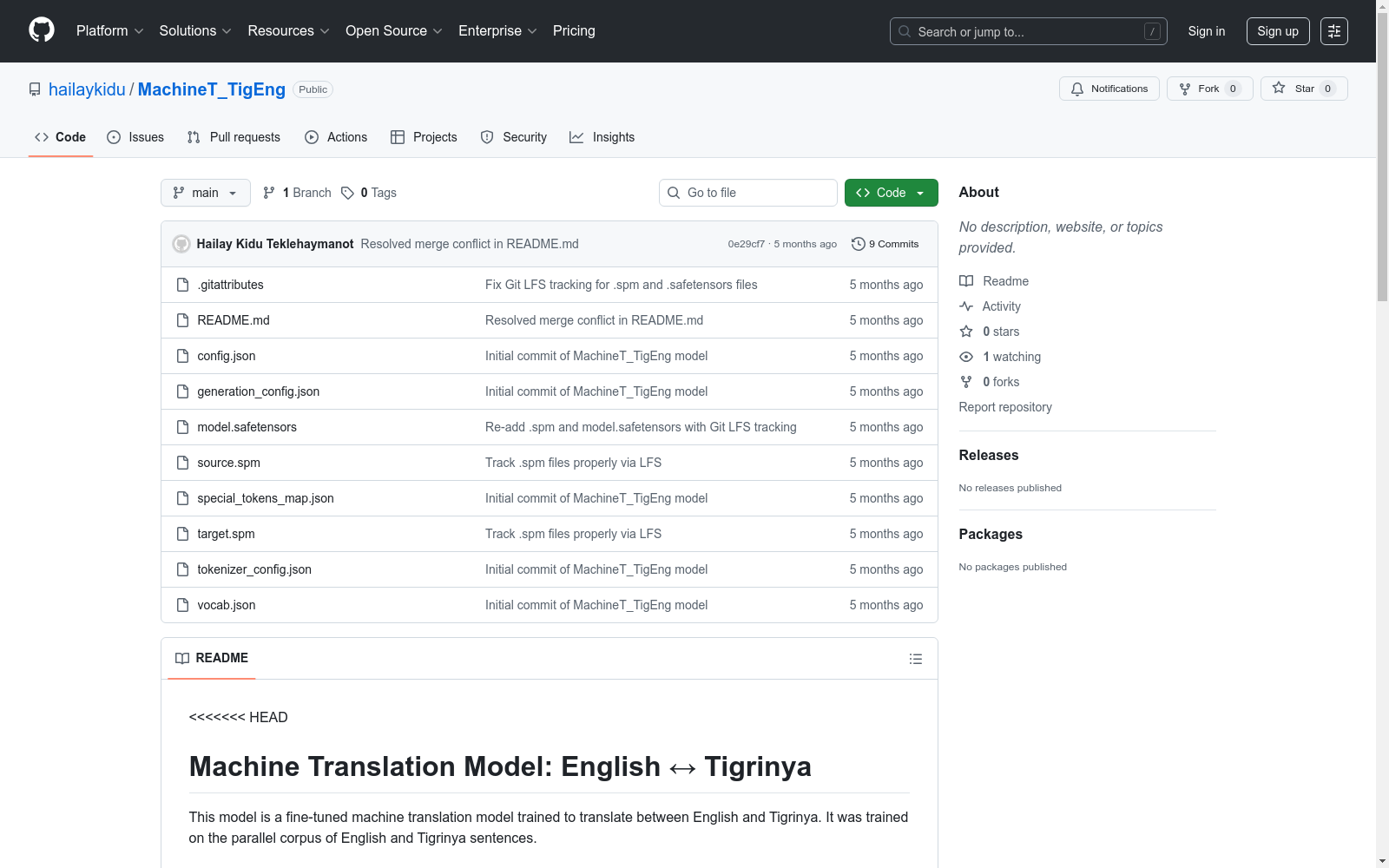Click the file icon beside vocab.json

click(182, 605)
